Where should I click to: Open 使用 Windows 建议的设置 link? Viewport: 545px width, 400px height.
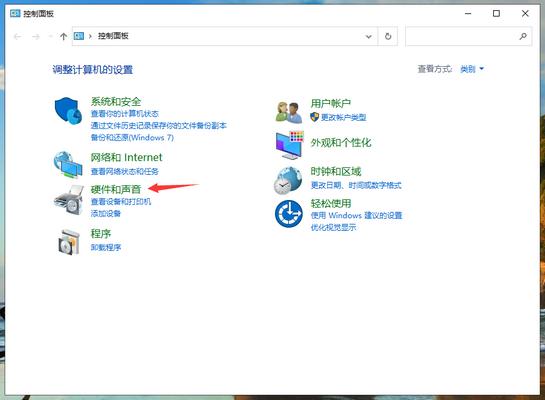(x=356, y=215)
